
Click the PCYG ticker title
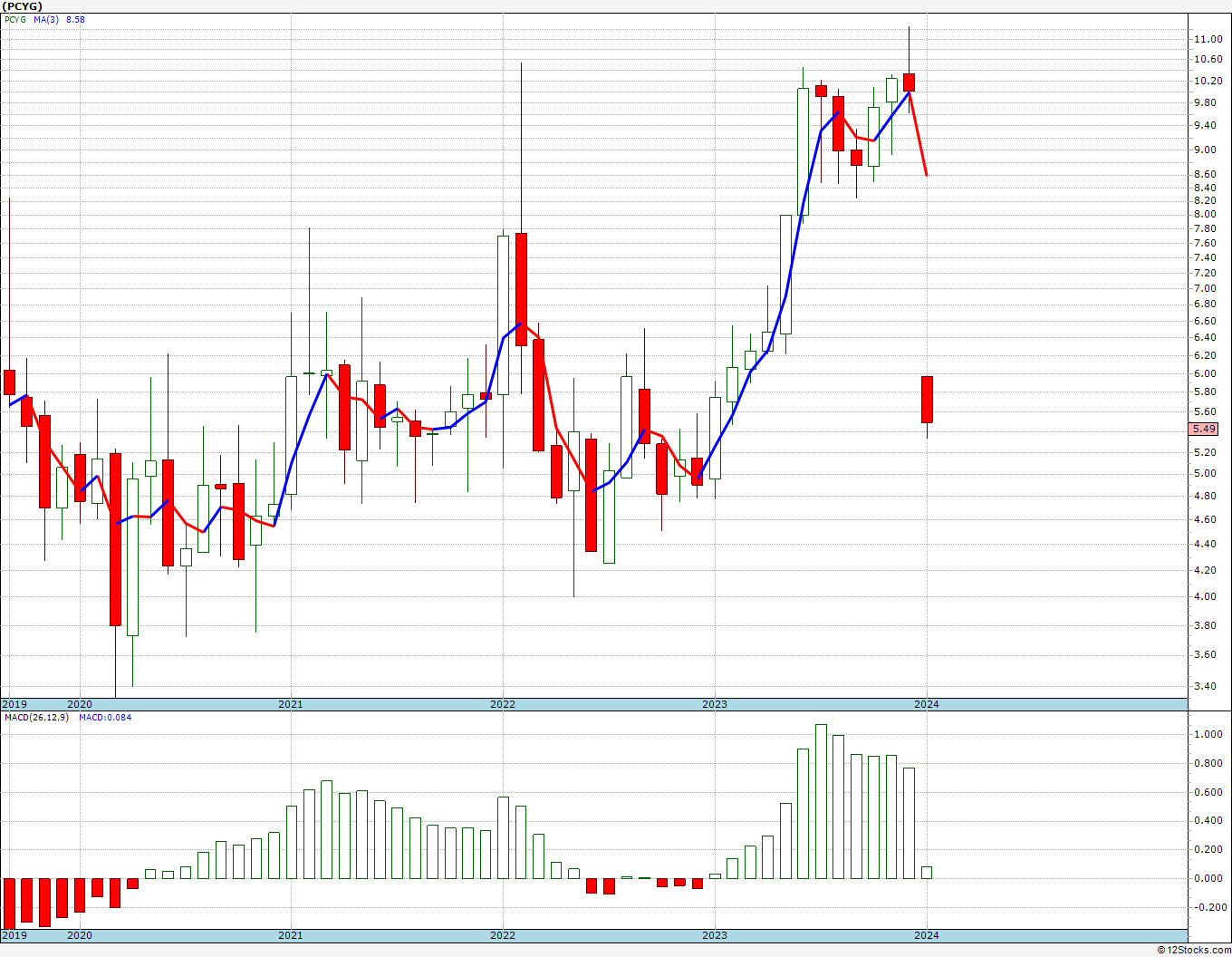[22, 6]
